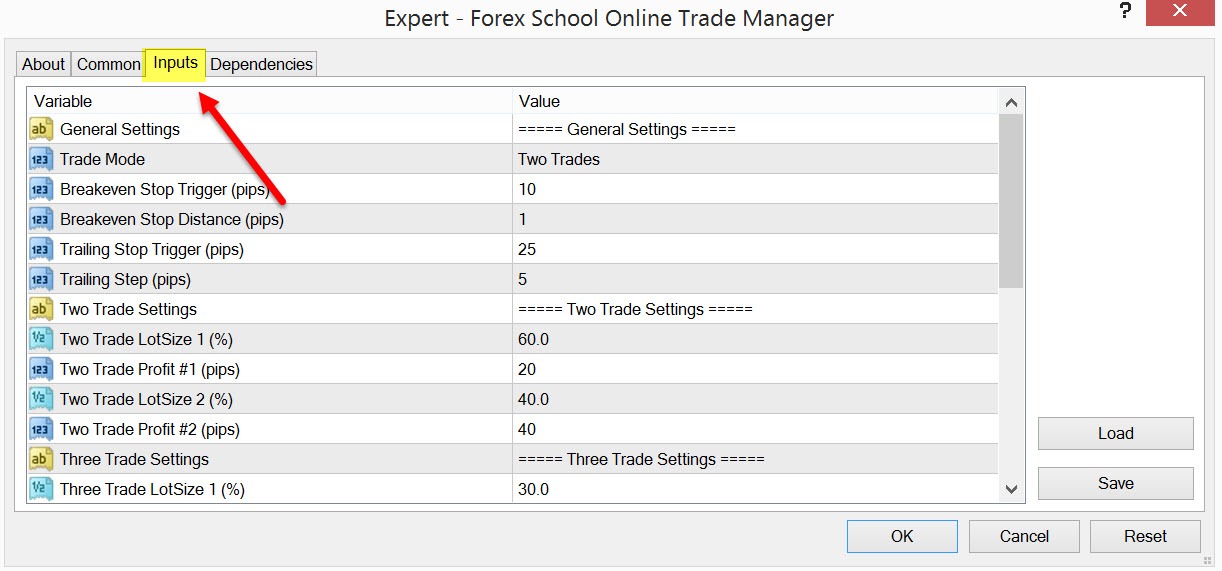Select the Two Trade Profit #1 (pips) label
This screenshot has height=571, width=1222.
coord(150,369)
